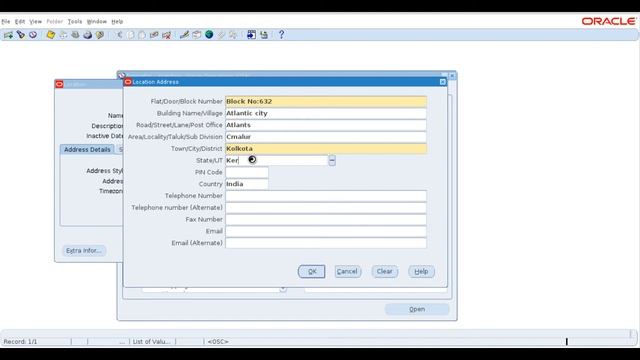
Task: Open the State/UT list of values button
Action: pos(332,160)
